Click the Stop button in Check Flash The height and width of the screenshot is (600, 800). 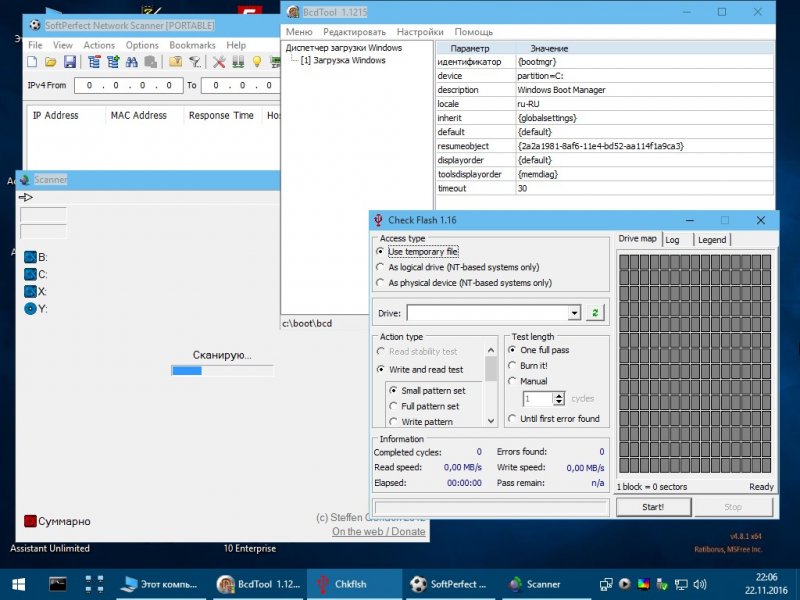click(x=733, y=507)
